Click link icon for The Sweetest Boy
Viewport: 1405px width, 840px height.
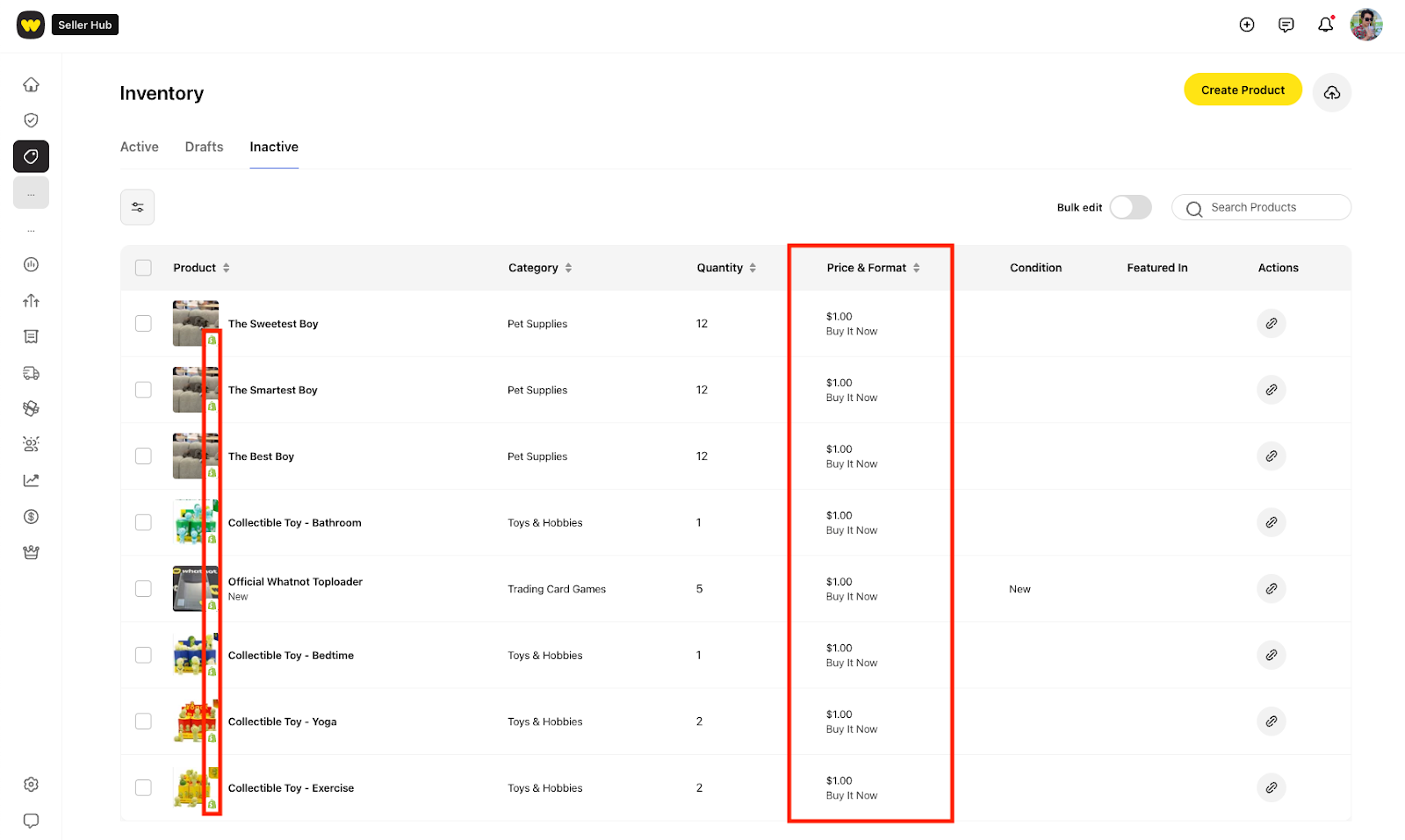click(1271, 324)
